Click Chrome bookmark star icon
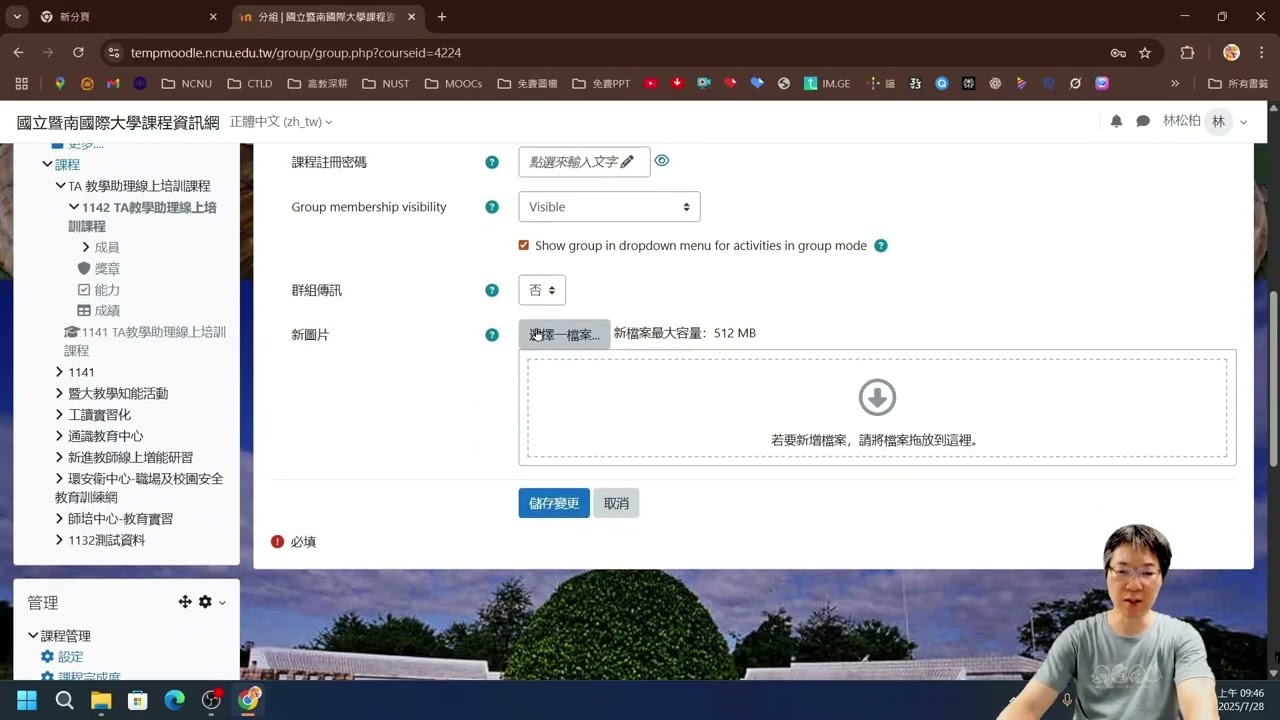This screenshot has width=1280, height=720. pos(1145,53)
